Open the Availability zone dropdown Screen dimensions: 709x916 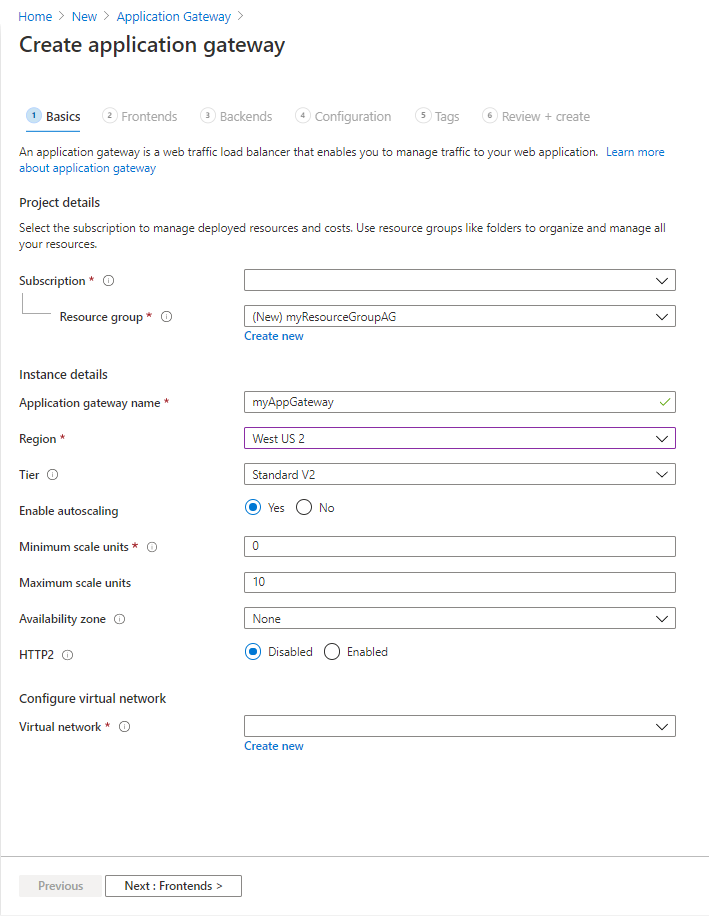pos(662,619)
